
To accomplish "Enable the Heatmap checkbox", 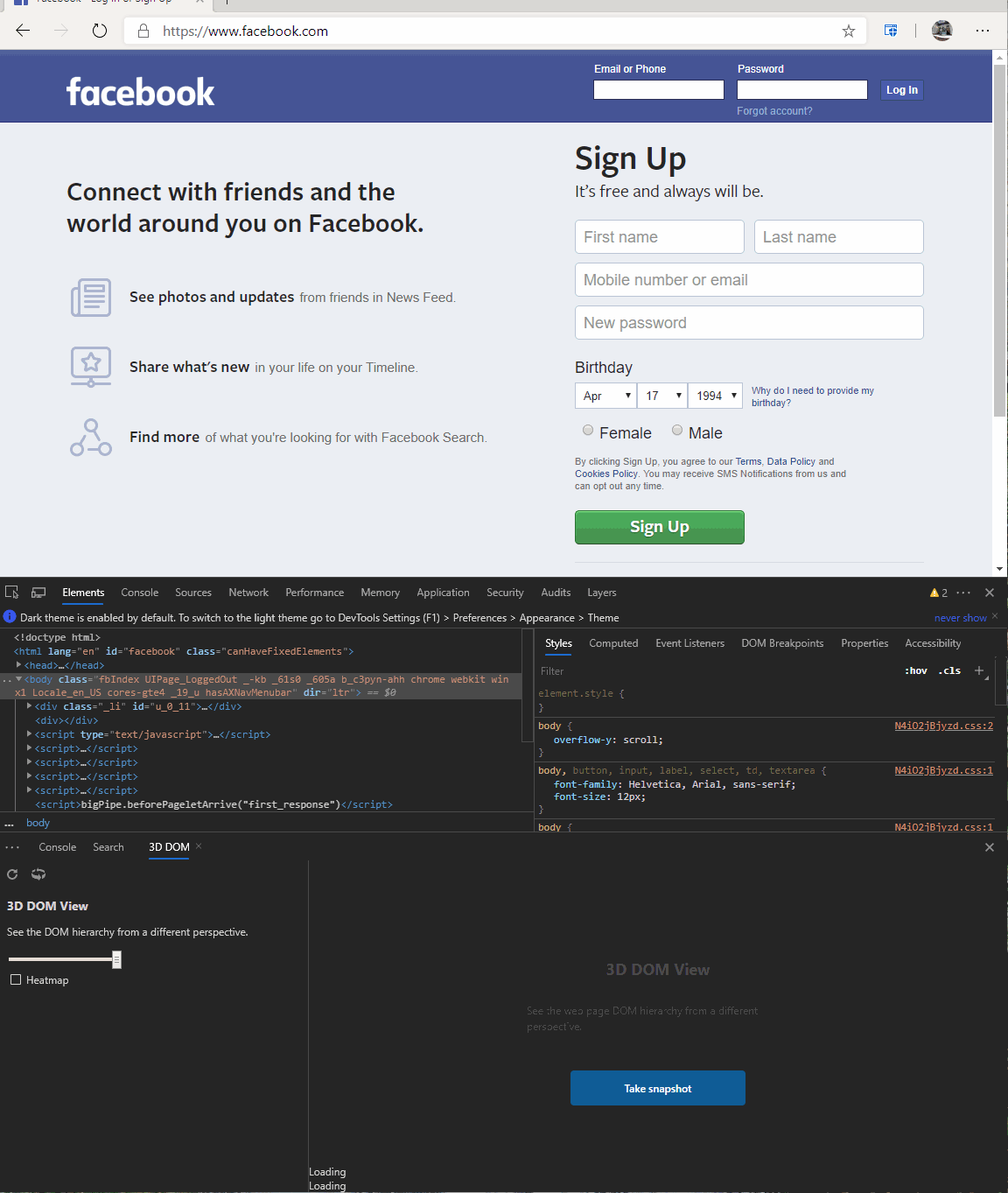I will (16, 979).
